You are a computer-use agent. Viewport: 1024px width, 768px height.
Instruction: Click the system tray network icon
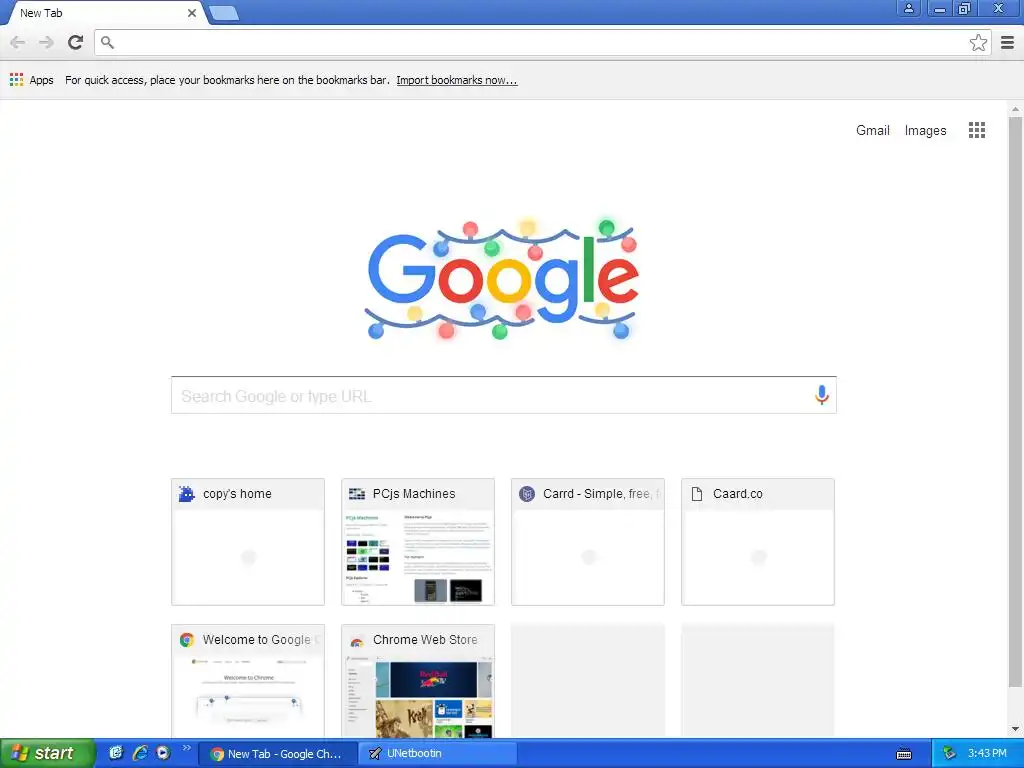(949, 754)
